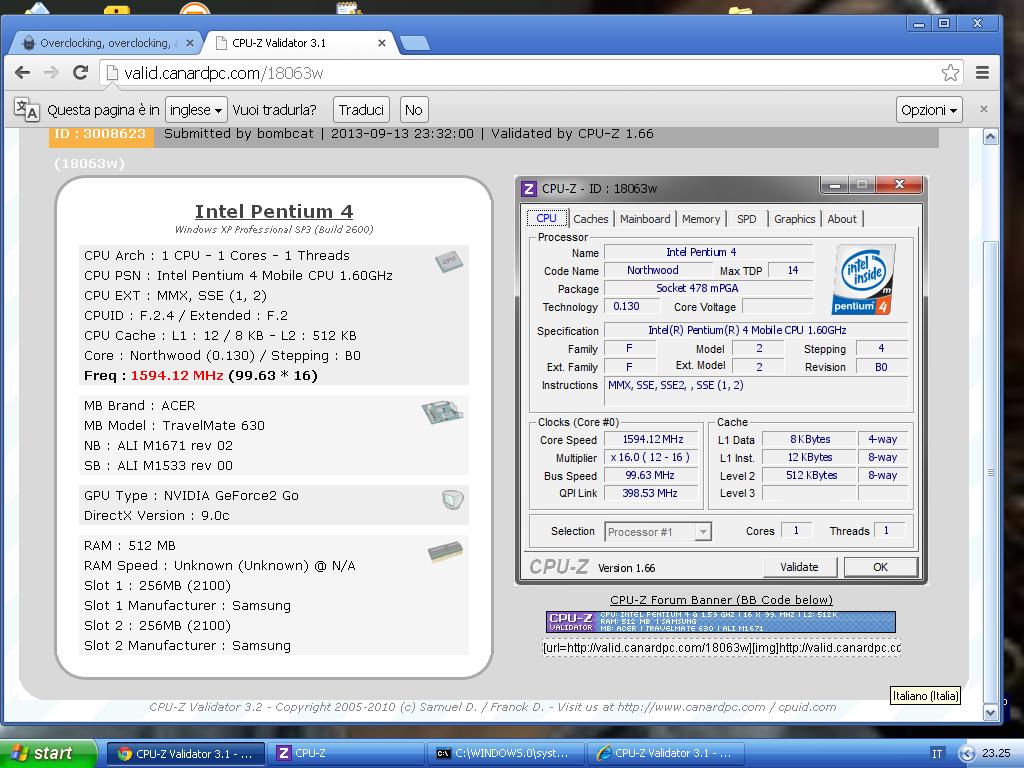Click the Bus Speed value 99.63 MHz
This screenshot has width=1024, height=768.
650,475
